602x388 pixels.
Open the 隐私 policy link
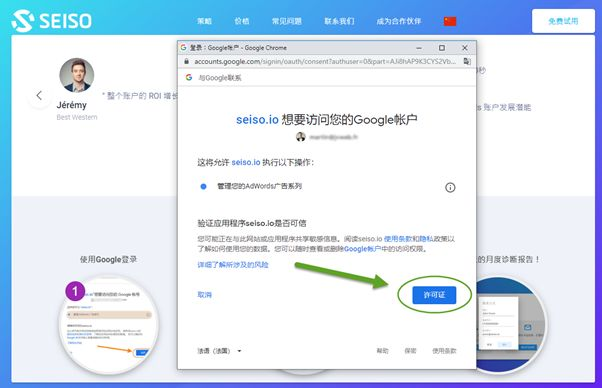[x=426, y=239]
